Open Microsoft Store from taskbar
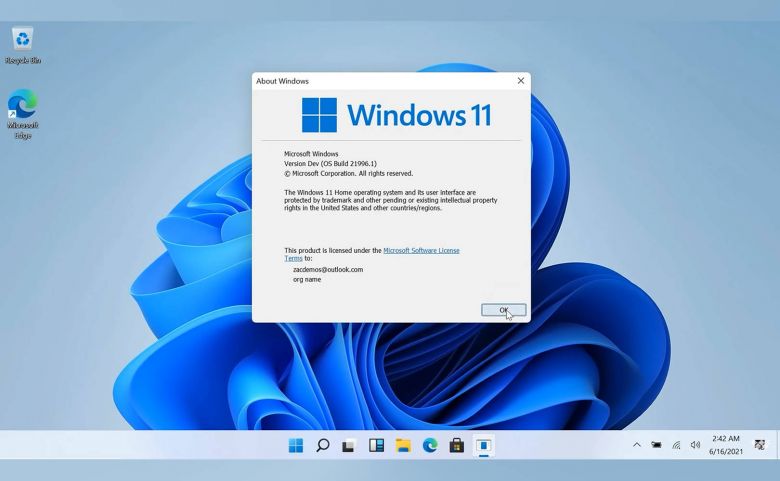The width and height of the screenshot is (780, 481). pos(457,445)
